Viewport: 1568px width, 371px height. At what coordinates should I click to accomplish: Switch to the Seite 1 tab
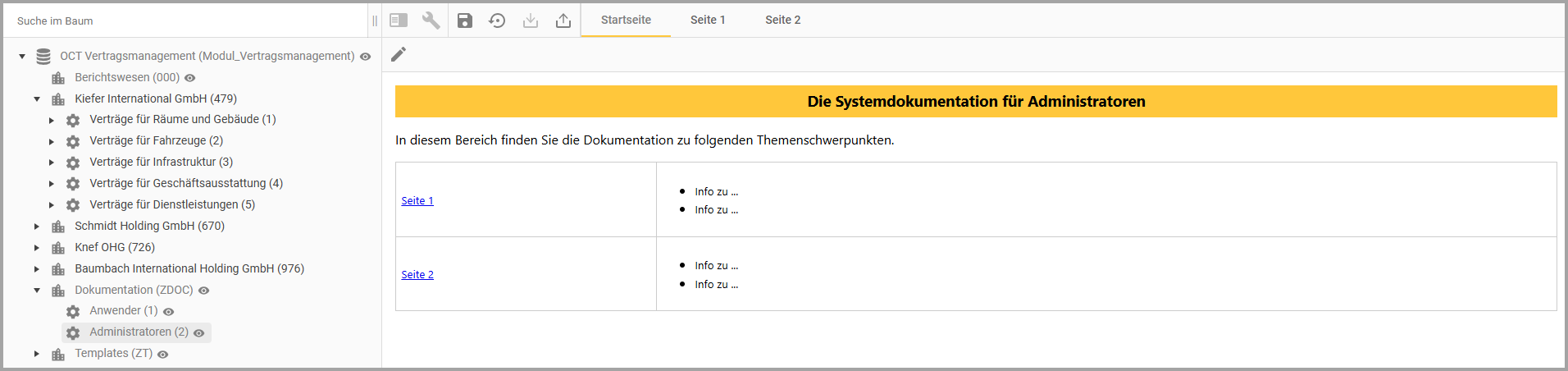(707, 20)
